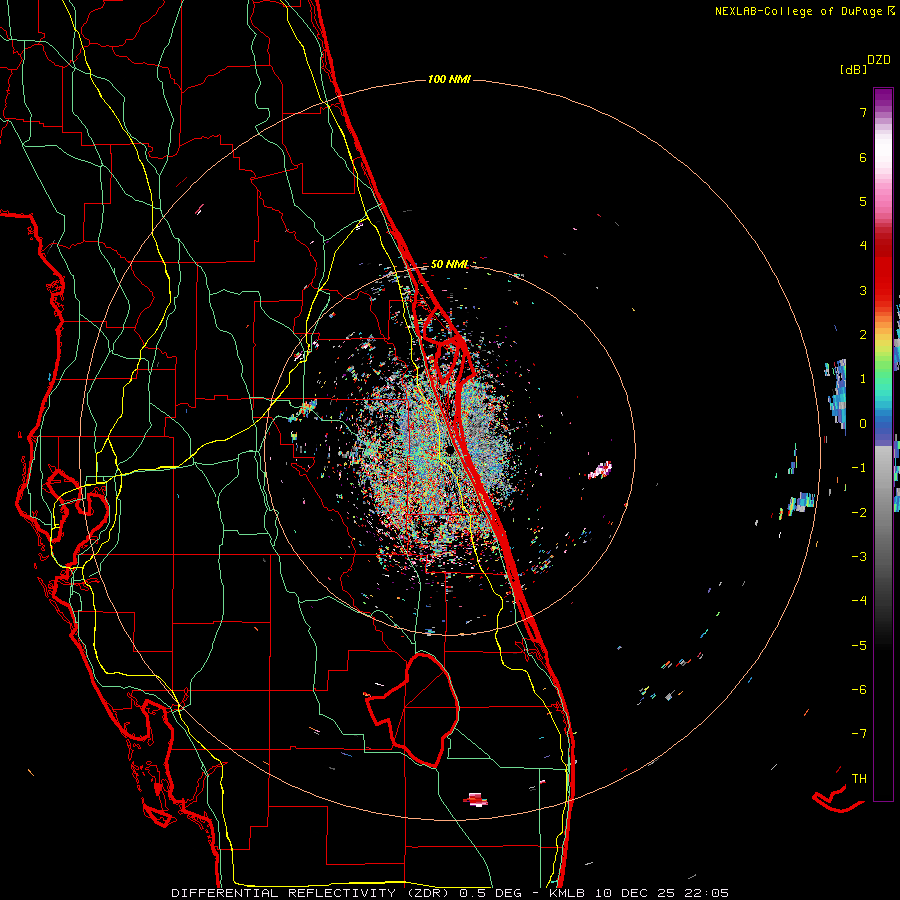Click the white-pink echo east of the radar
The height and width of the screenshot is (900, 900).
(x=600, y=470)
